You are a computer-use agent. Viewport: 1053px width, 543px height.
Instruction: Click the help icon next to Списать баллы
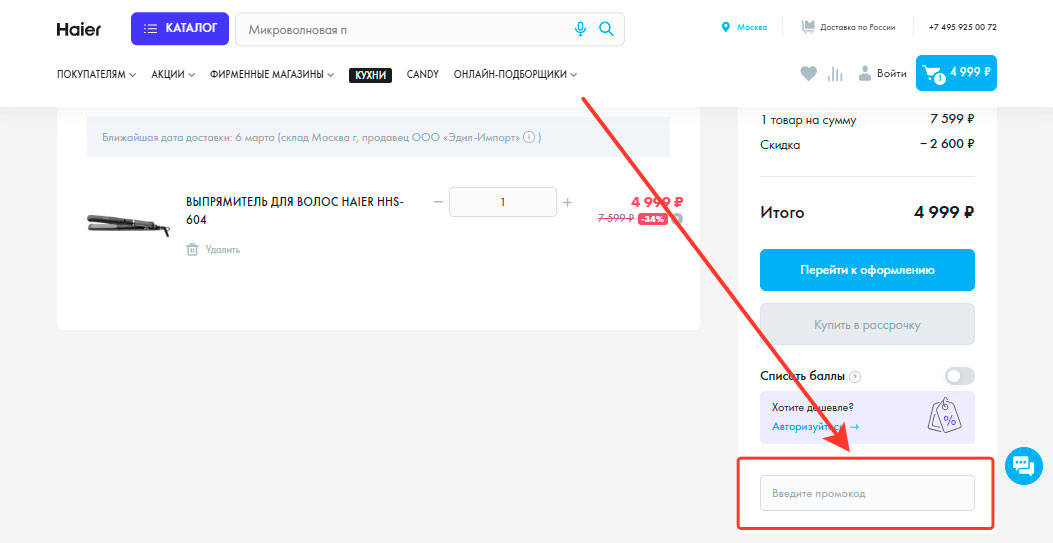click(855, 377)
